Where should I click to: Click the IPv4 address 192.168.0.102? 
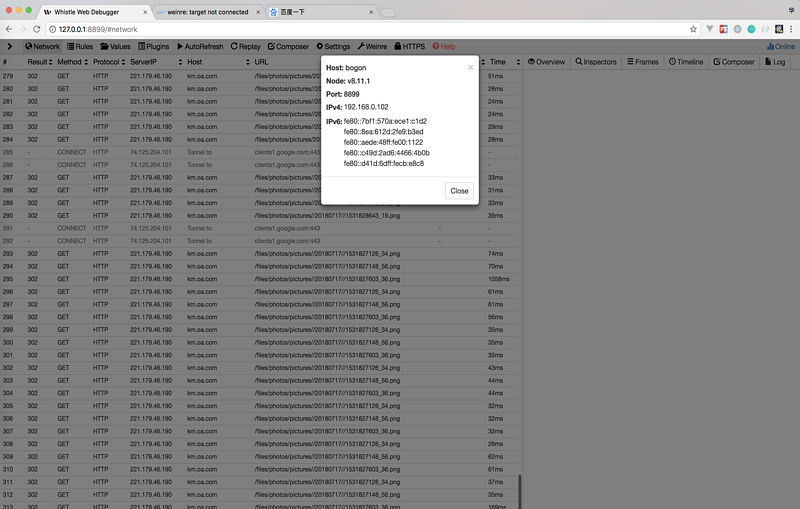[x=366, y=107]
